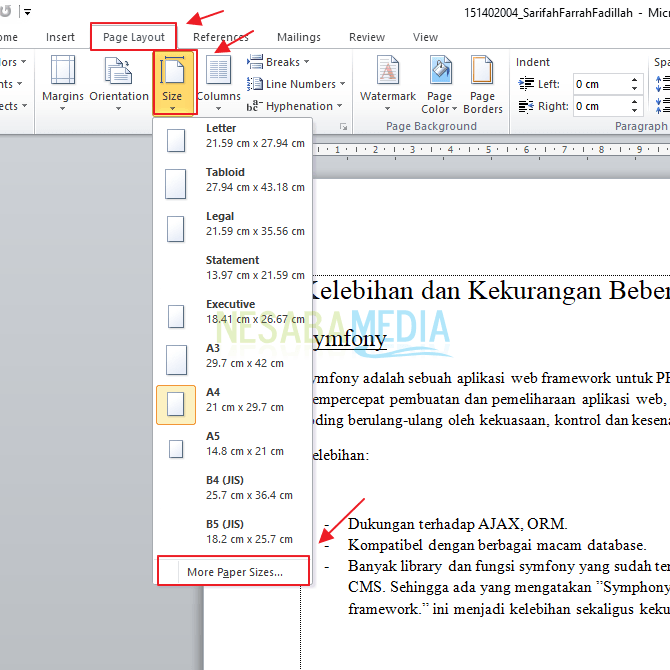Switch to the References tab

pyautogui.click(x=220, y=37)
